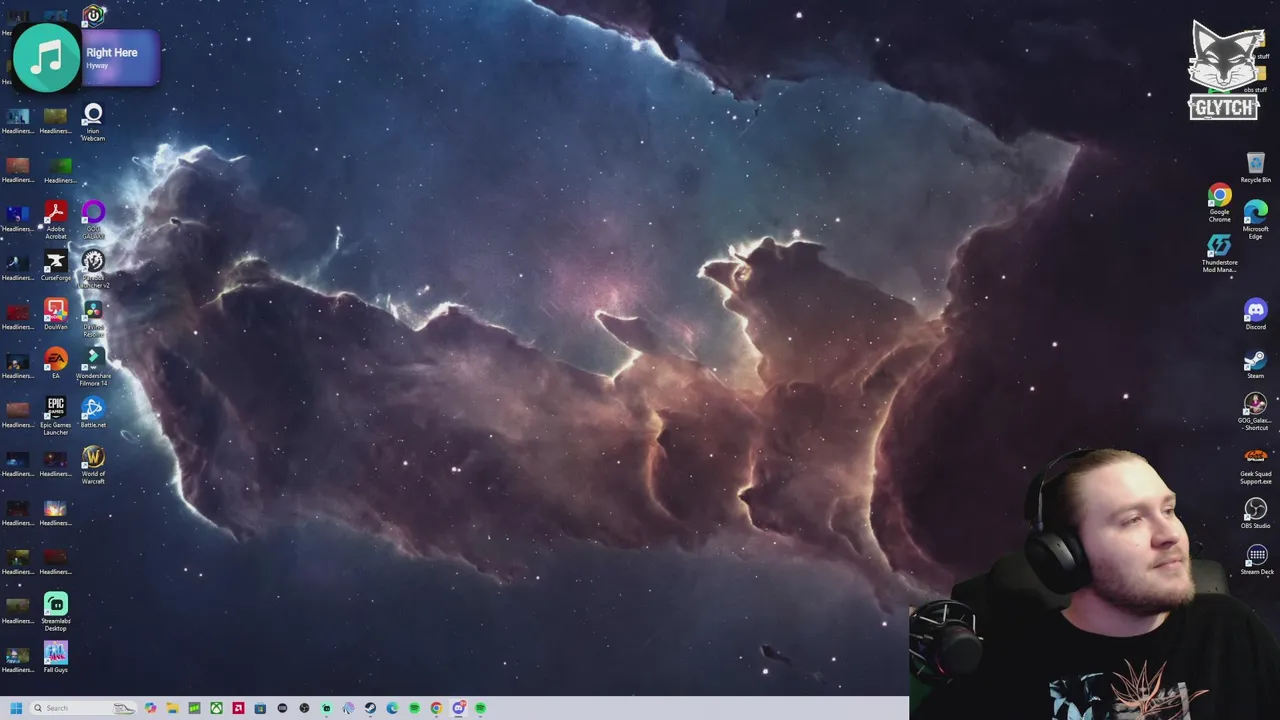Viewport: 1280px width, 720px height.
Task: Open Xbox app on taskbar
Action: 216,708
